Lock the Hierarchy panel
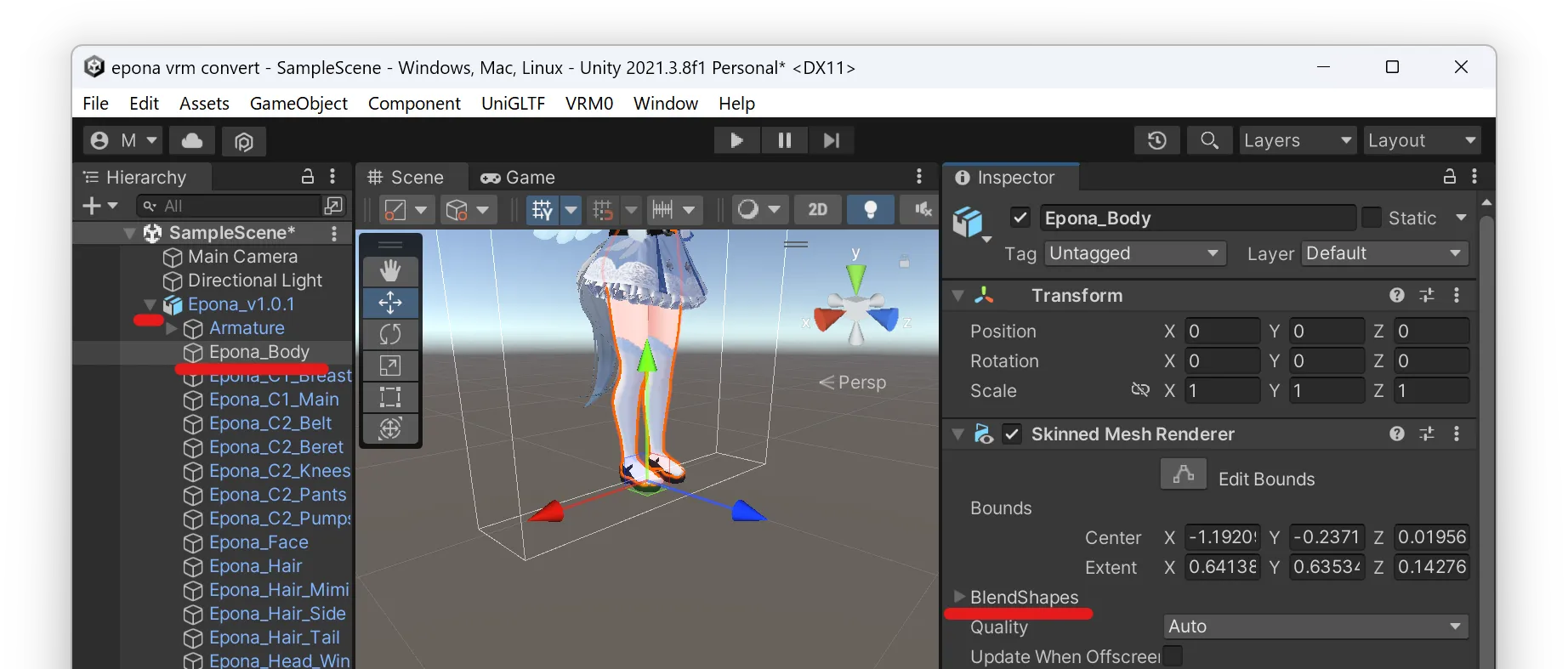This screenshot has width=1568, height=669. coord(308,177)
